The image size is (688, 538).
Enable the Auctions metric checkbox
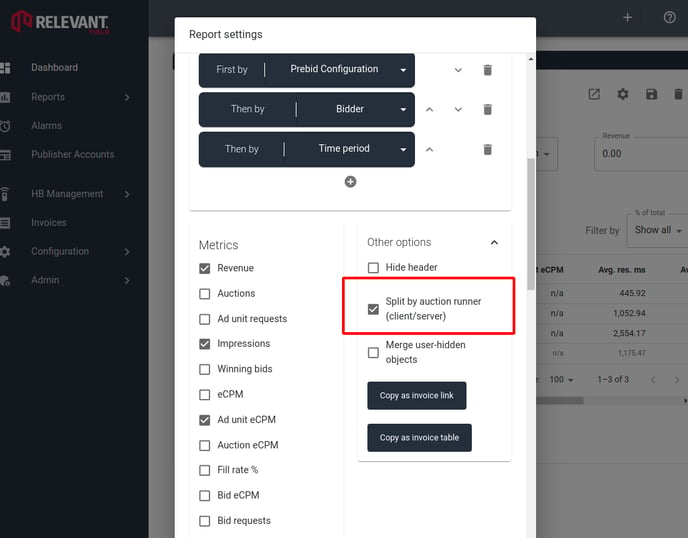(x=204, y=294)
